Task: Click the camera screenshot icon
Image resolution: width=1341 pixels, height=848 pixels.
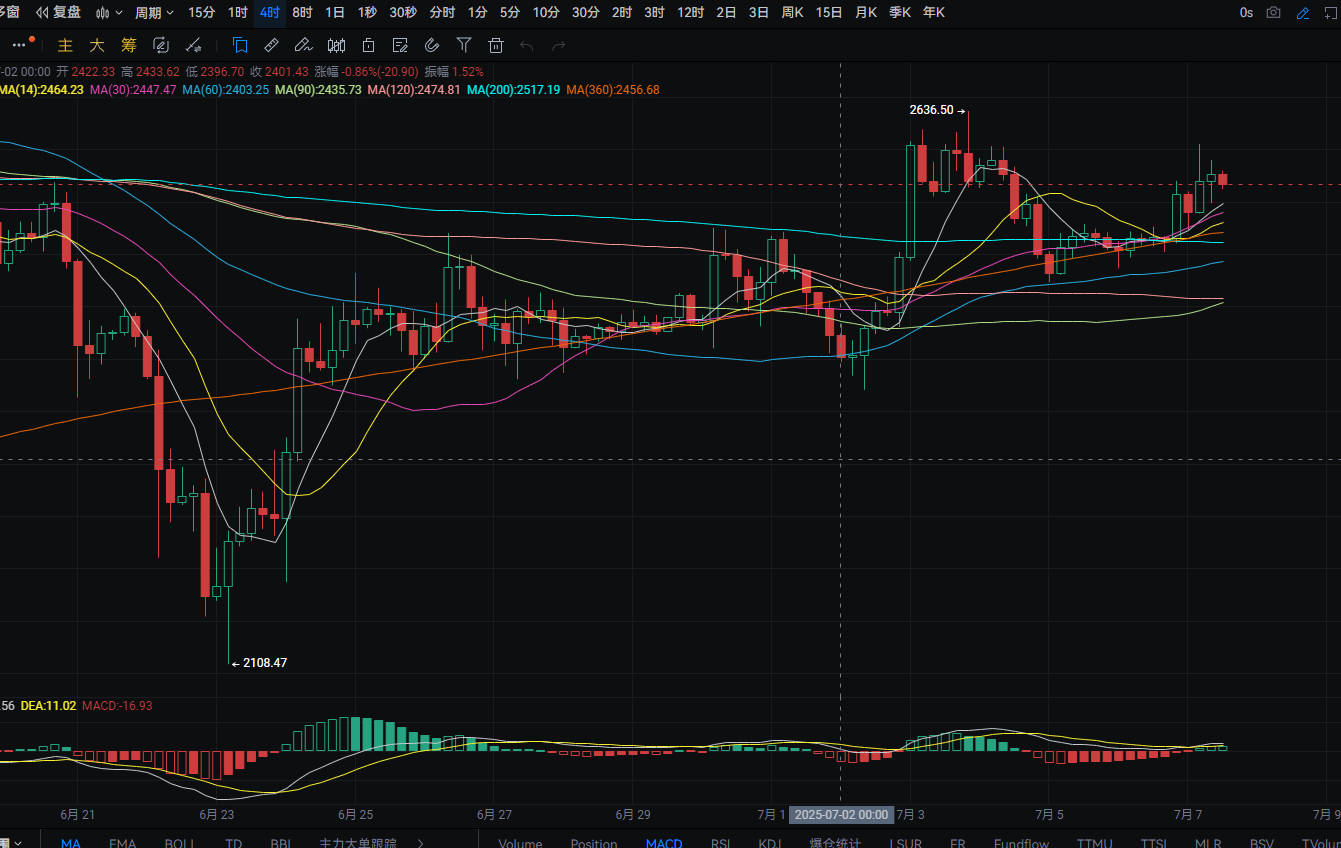Action: click(x=1273, y=13)
